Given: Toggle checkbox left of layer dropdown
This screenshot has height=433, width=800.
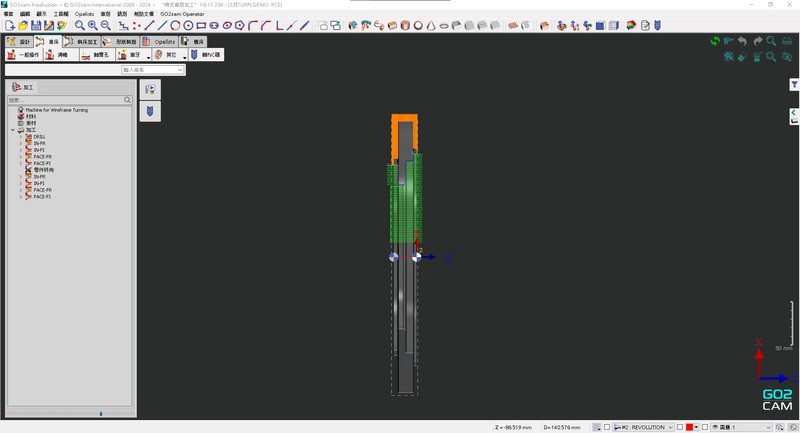Looking at the screenshot, I should (x=704, y=427).
